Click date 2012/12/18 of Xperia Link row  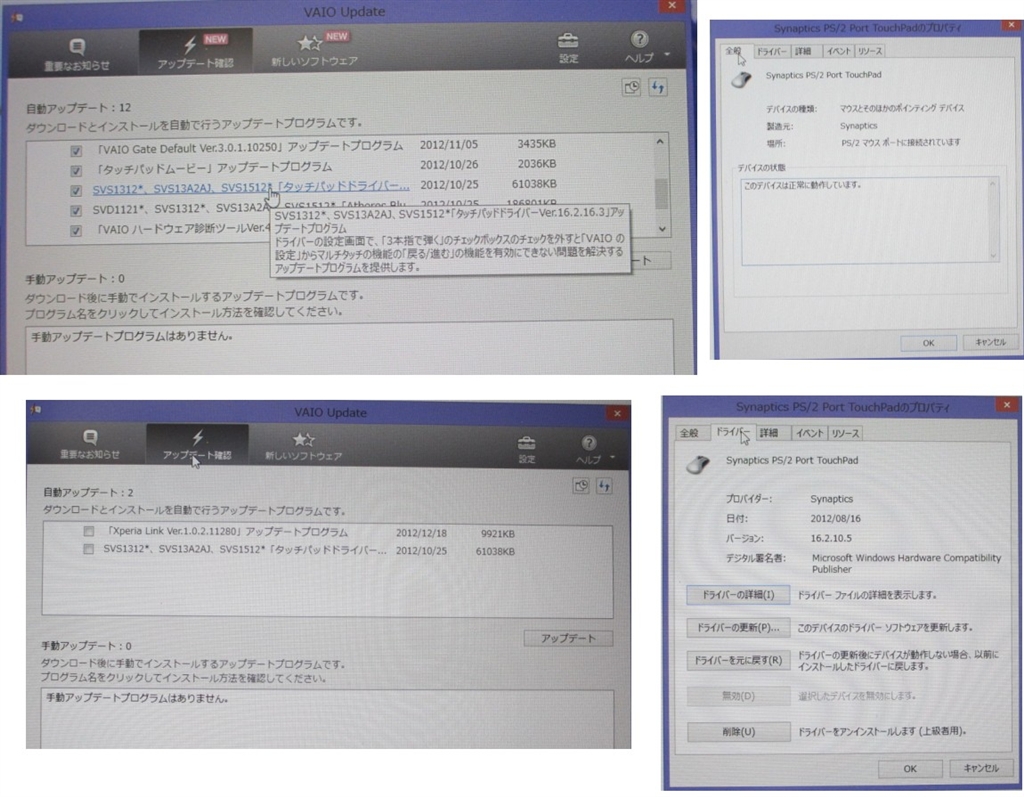coord(421,533)
